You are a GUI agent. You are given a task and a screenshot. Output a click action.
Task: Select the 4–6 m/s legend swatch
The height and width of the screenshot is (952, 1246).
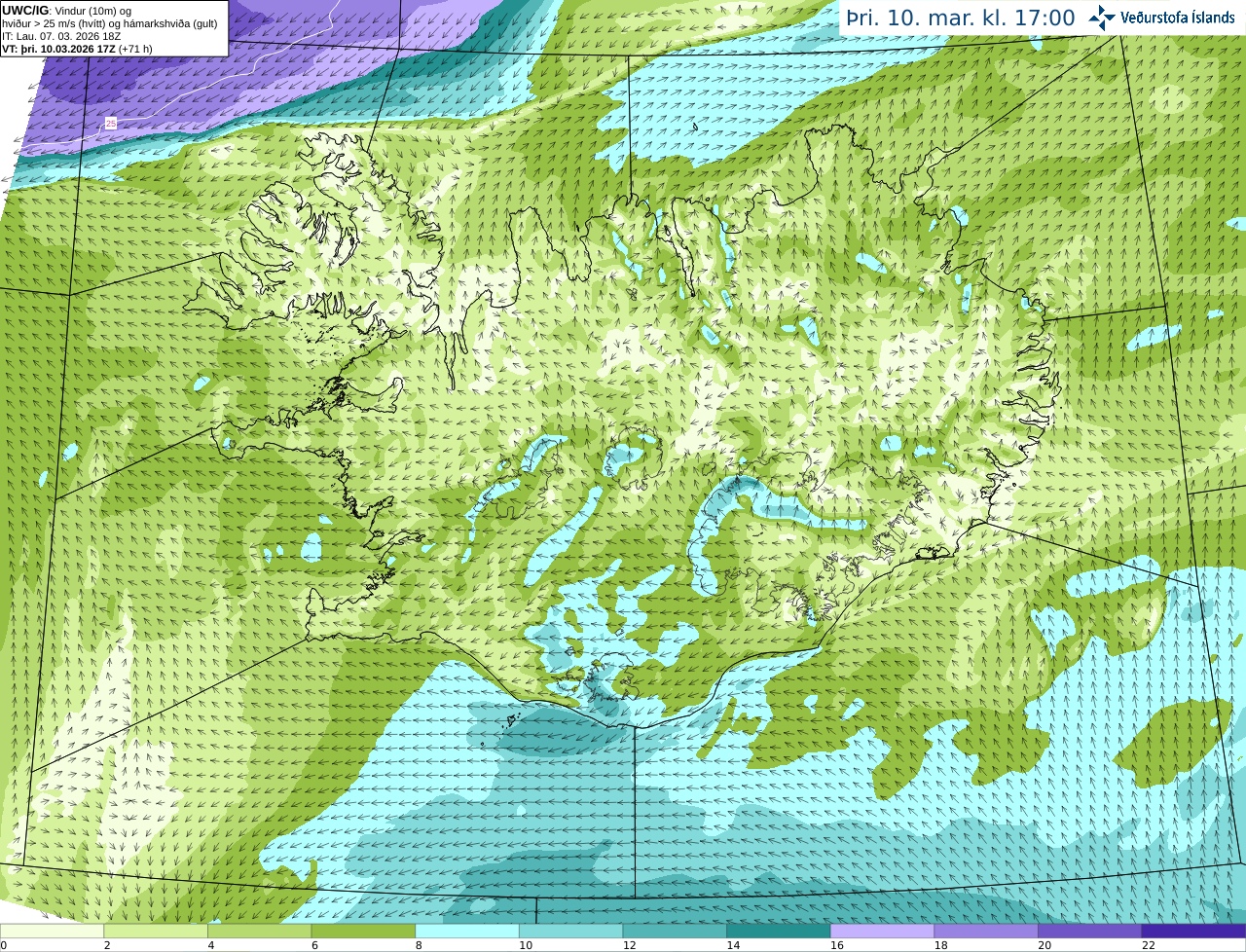pyautogui.click(x=260, y=931)
